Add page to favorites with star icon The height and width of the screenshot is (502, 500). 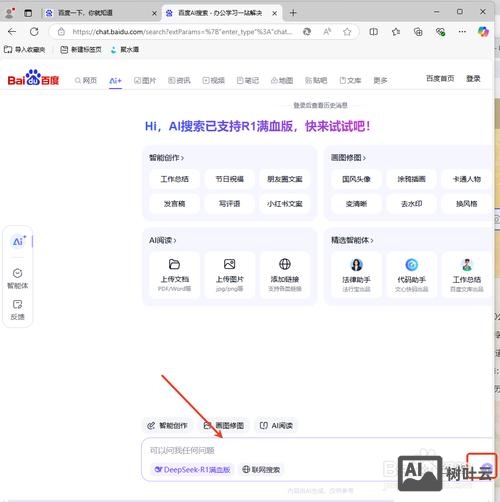pyautogui.click(x=347, y=32)
